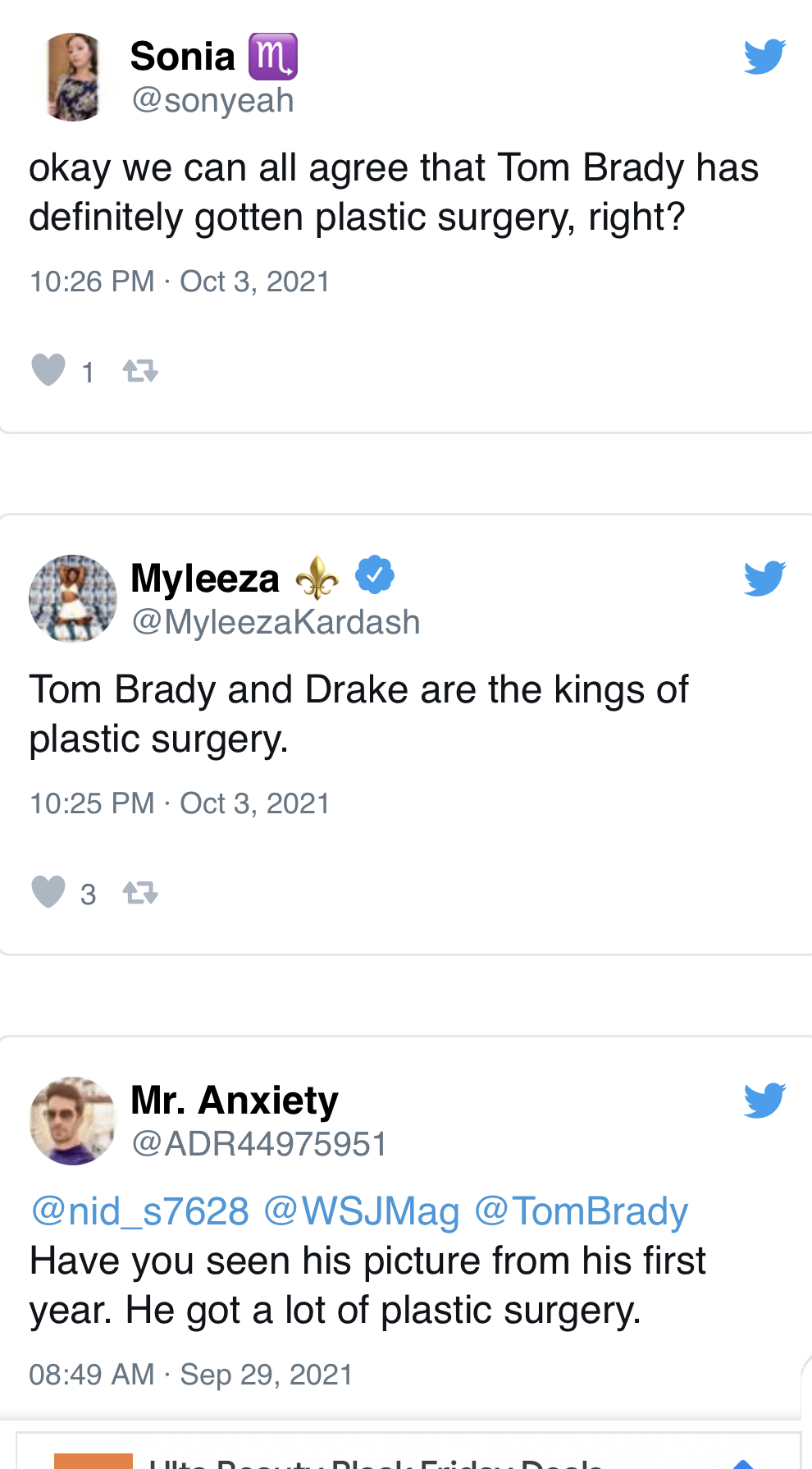This screenshot has height=1469, width=812.
Task: Open the Ulta Beauty Black Friday ad
Action: click(408, 1451)
